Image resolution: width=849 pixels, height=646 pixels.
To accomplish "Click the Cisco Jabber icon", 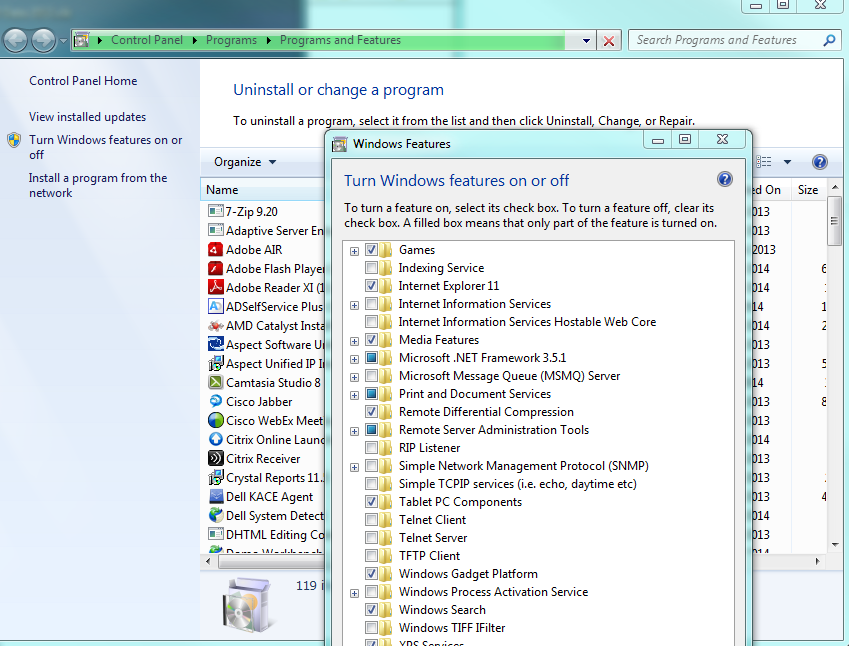I will point(215,401).
